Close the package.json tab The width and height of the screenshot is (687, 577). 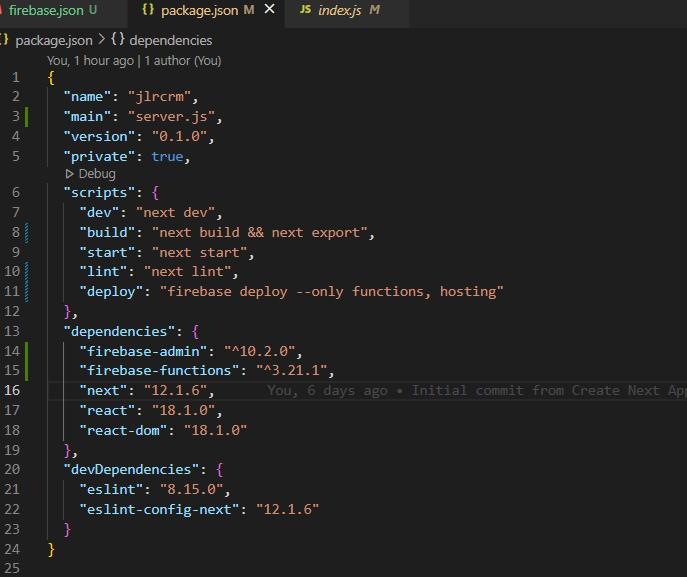pos(270,9)
